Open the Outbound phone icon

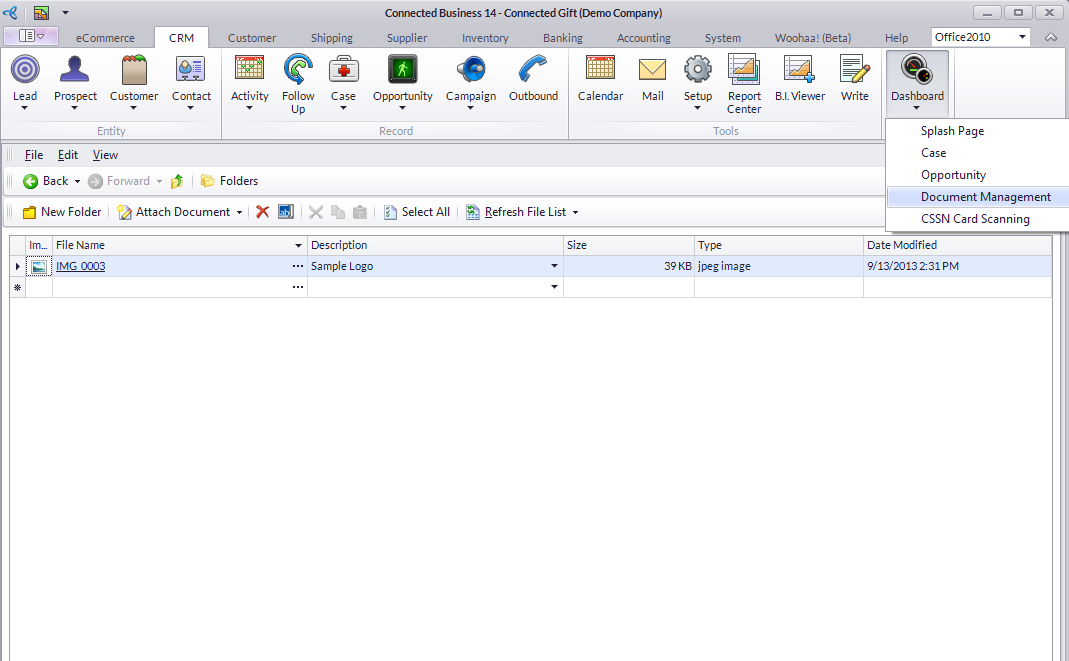click(x=533, y=71)
